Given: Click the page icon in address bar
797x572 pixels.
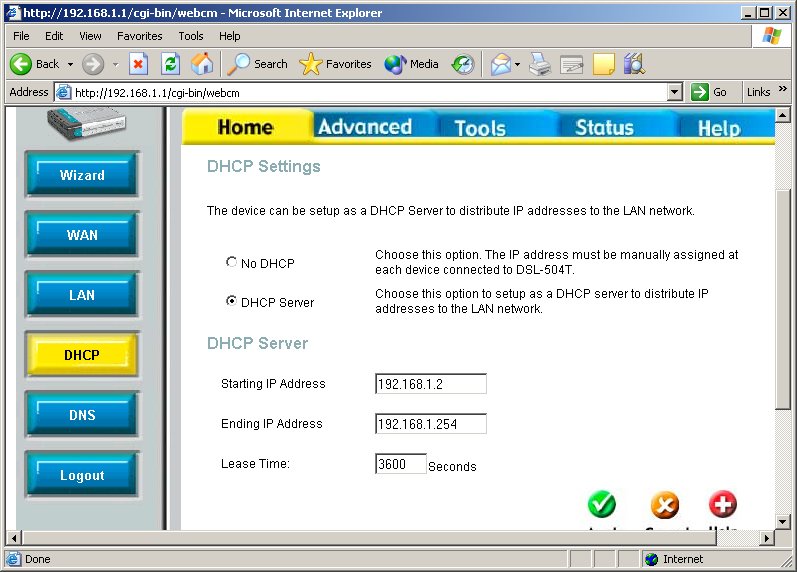Looking at the screenshot, I should 63,93.
